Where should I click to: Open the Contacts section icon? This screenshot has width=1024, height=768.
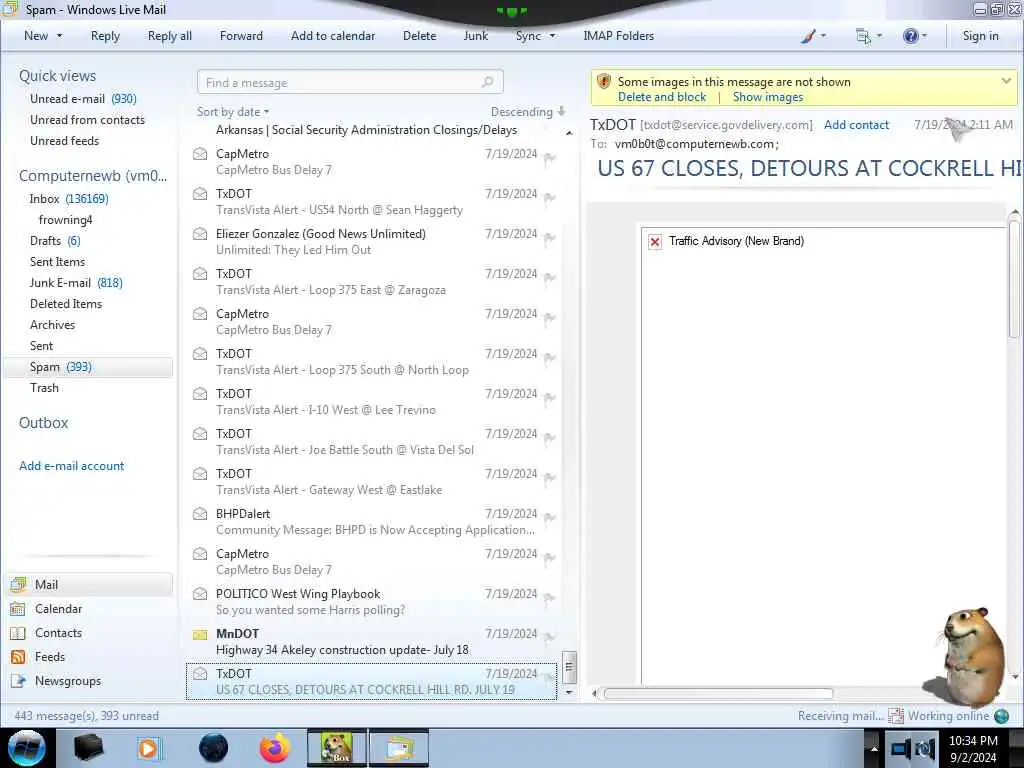pos(18,633)
